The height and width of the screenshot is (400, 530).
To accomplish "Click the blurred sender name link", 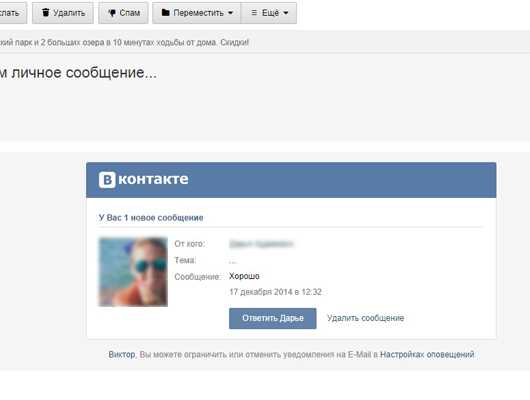I will [261, 244].
